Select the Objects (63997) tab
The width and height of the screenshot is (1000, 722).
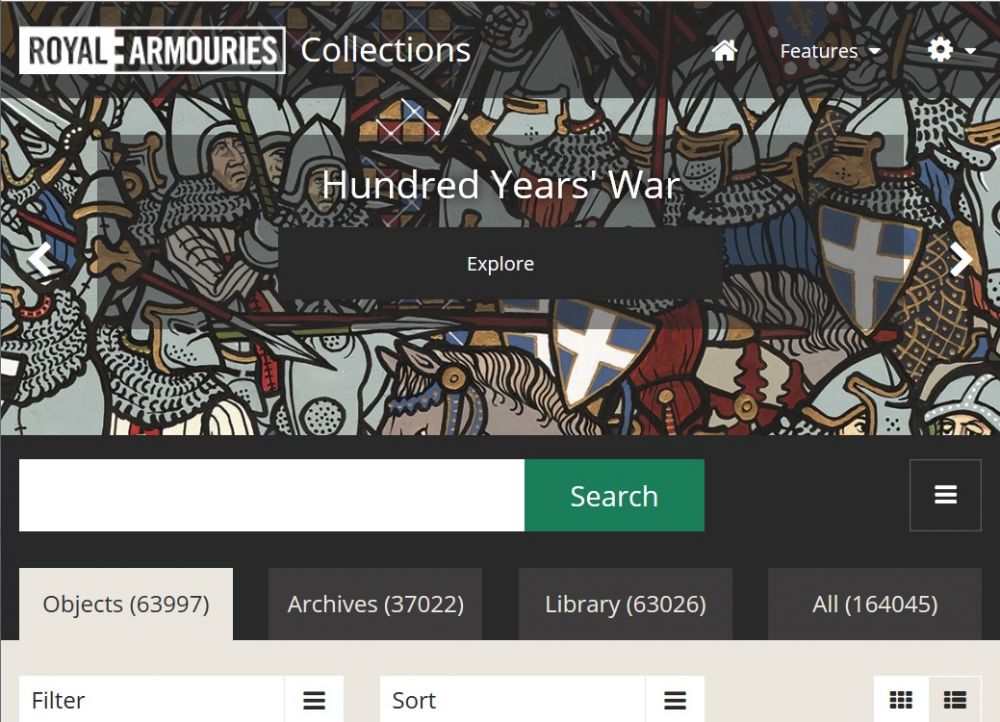coord(126,604)
